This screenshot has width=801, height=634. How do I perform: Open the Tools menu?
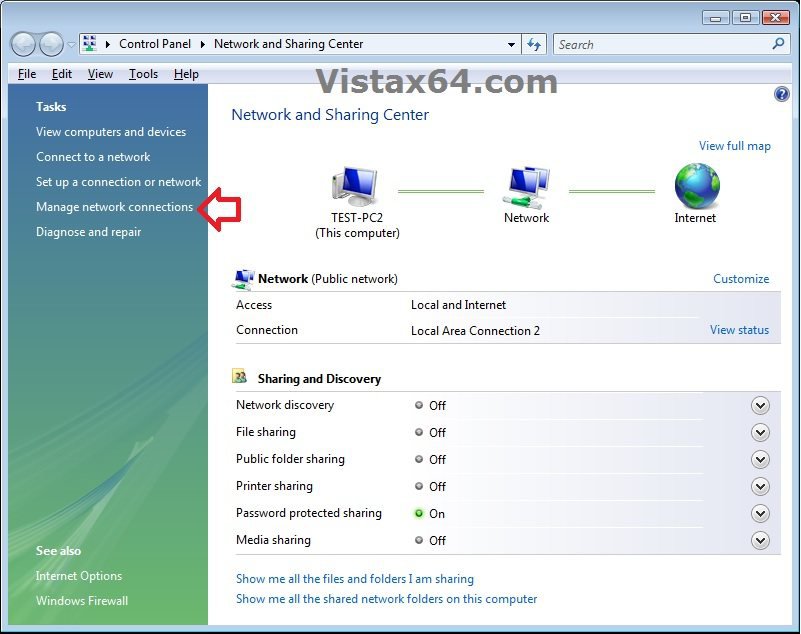[x=143, y=73]
